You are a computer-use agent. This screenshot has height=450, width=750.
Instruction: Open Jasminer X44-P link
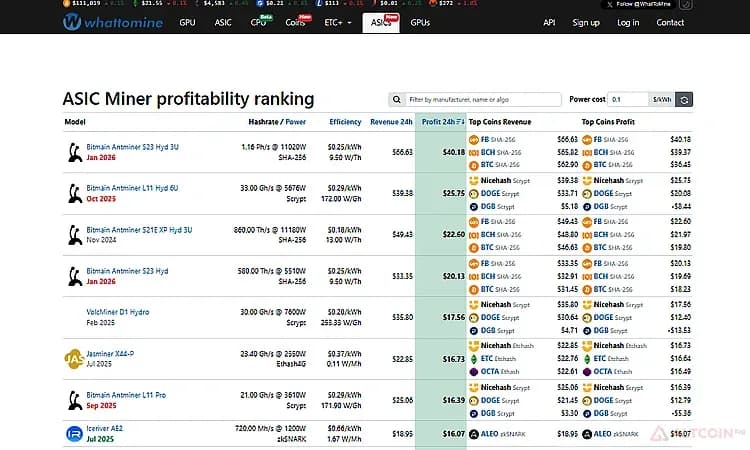(x=110, y=353)
